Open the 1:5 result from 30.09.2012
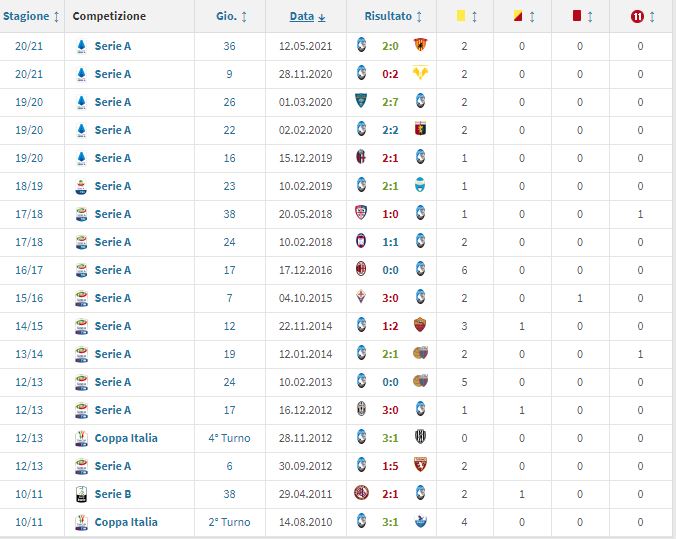This screenshot has height=539, width=676. click(x=390, y=466)
